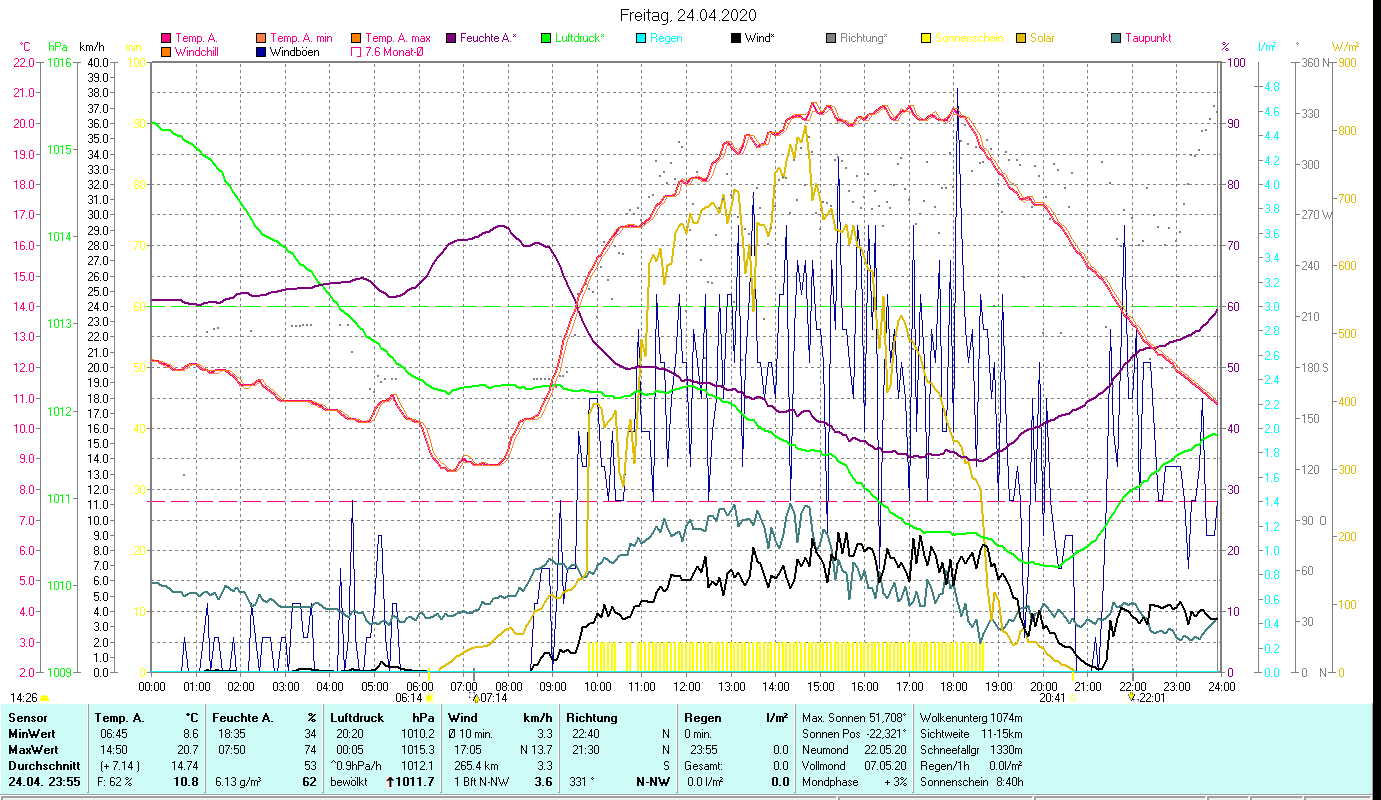Click the rising pressure arrow beside 1011.7
The width and height of the screenshot is (1381, 800).
coord(389,782)
